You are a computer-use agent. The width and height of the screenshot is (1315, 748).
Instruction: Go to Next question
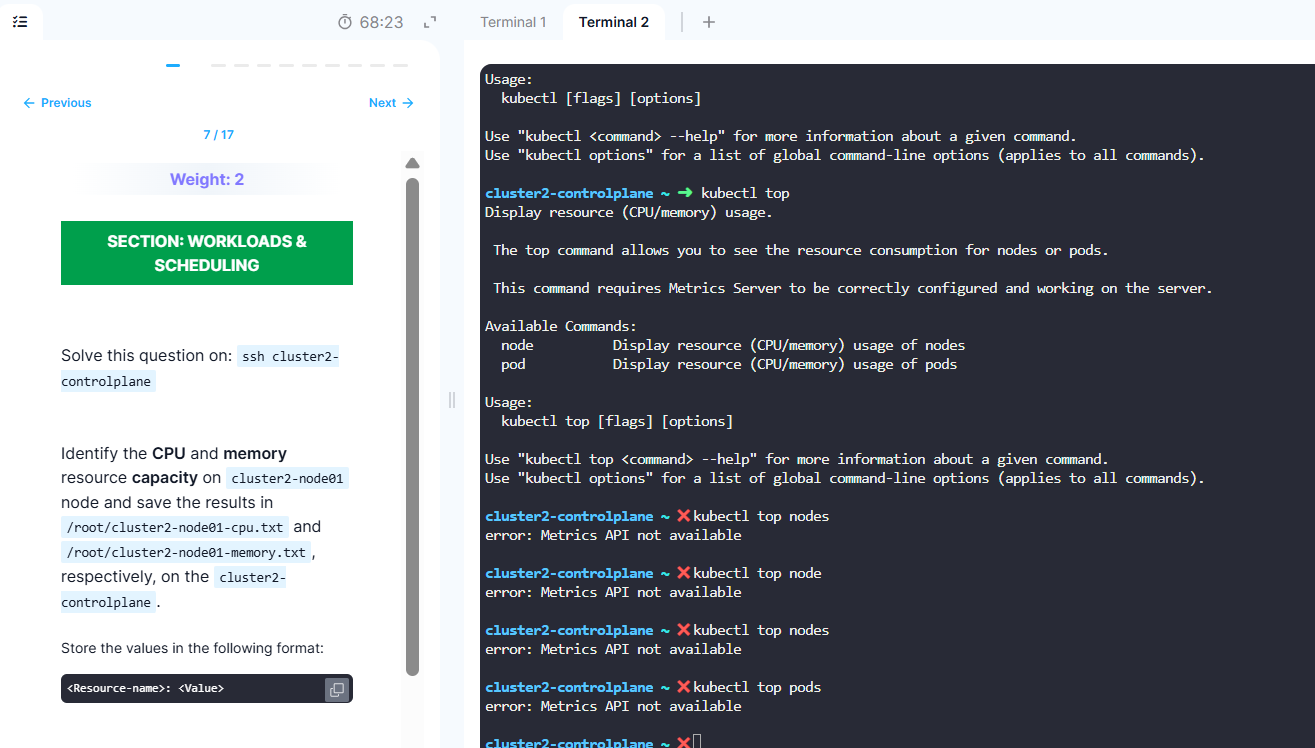tap(391, 103)
